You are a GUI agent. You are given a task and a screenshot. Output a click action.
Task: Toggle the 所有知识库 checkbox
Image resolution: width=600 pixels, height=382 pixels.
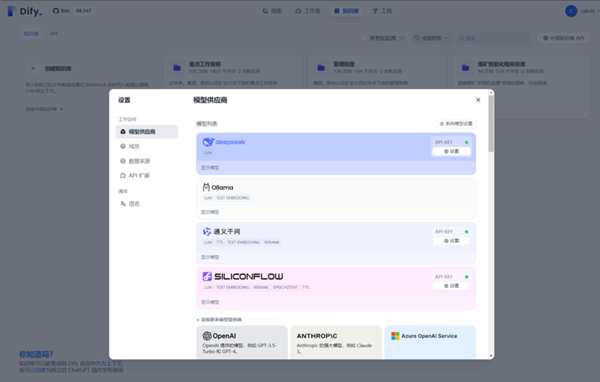click(364, 38)
